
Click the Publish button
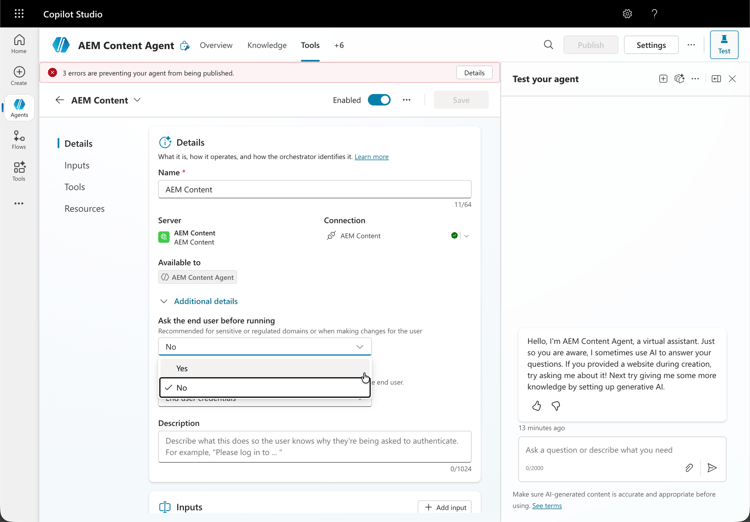pyautogui.click(x=591, y=45)
